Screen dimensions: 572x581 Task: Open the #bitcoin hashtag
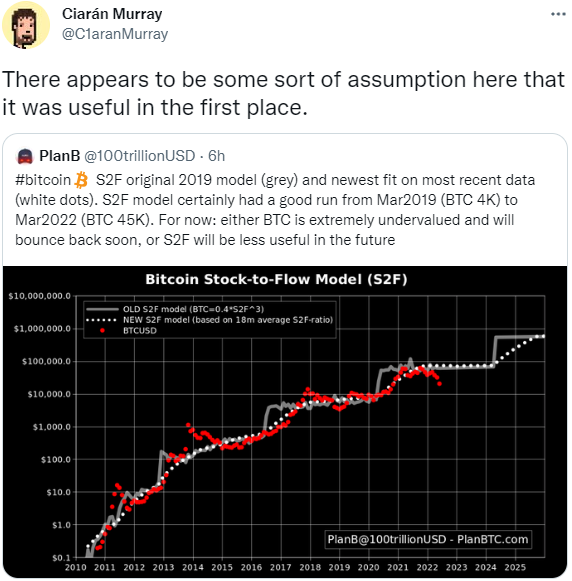click(43, 180)
